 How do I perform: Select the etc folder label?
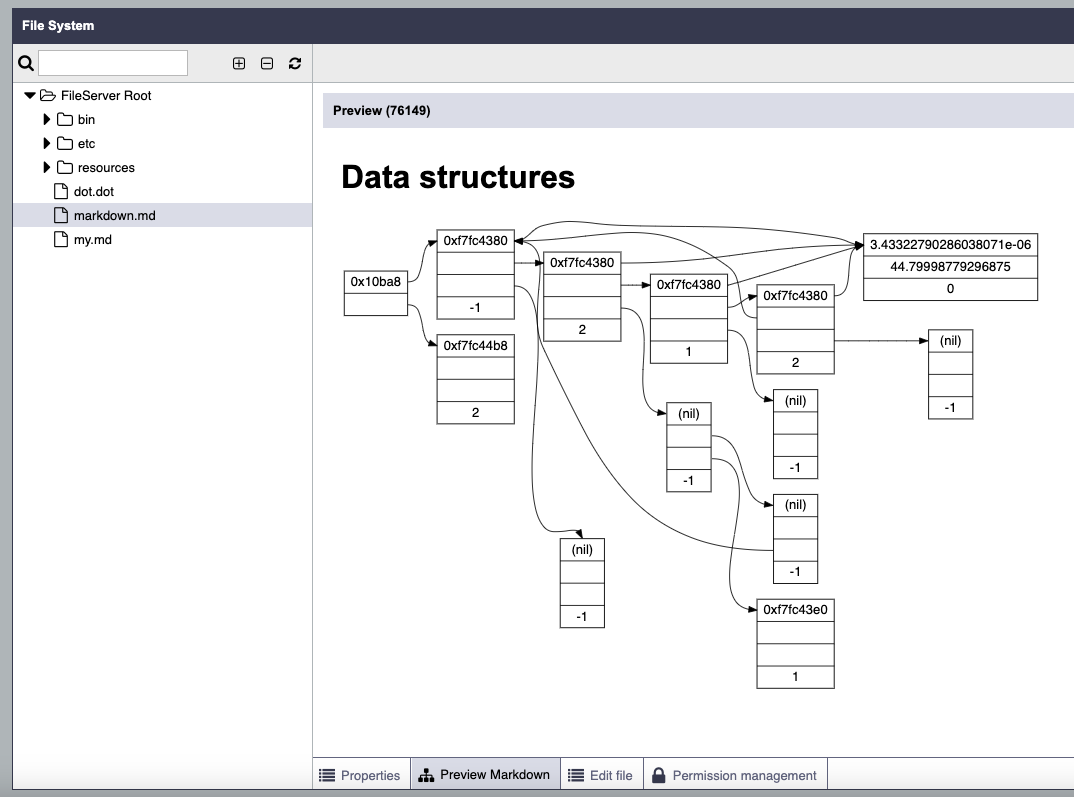coord(86,143)
